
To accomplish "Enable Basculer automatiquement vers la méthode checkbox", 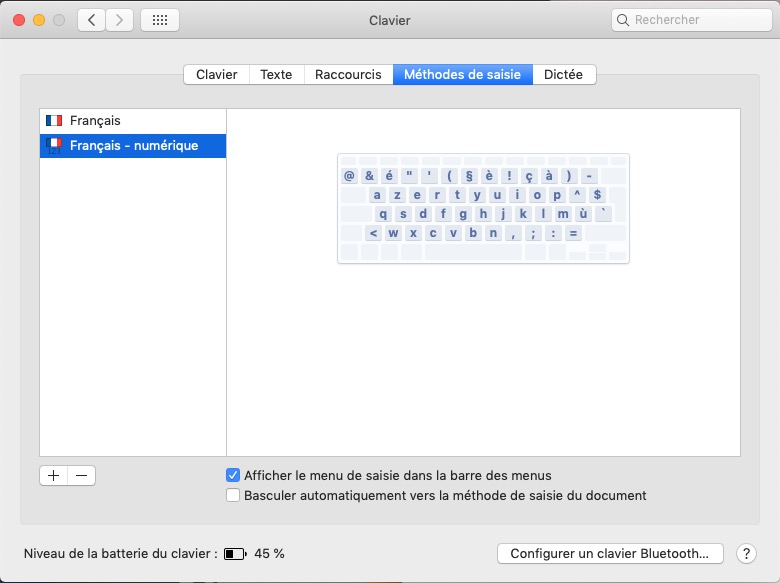I will (x=233, y=495).
